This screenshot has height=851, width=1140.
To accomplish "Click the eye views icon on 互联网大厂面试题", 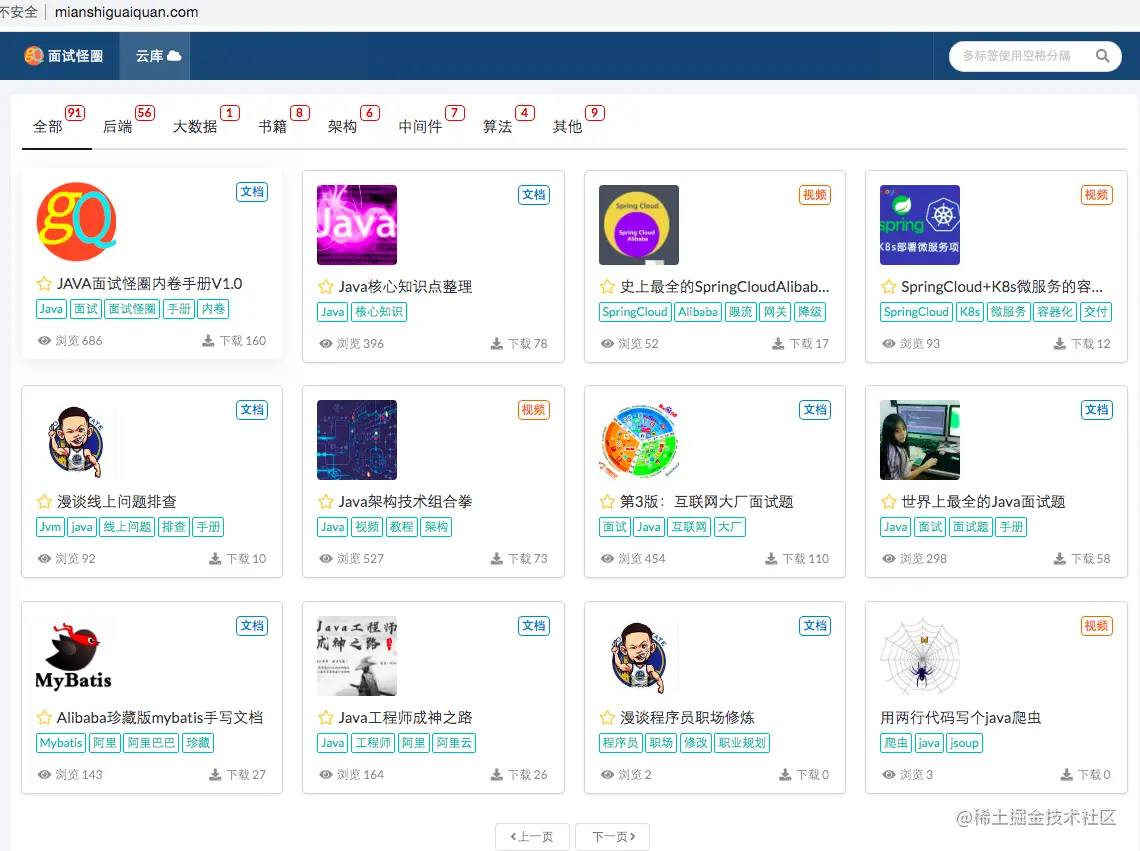I will pyautogui.click(x=607, y=559).
